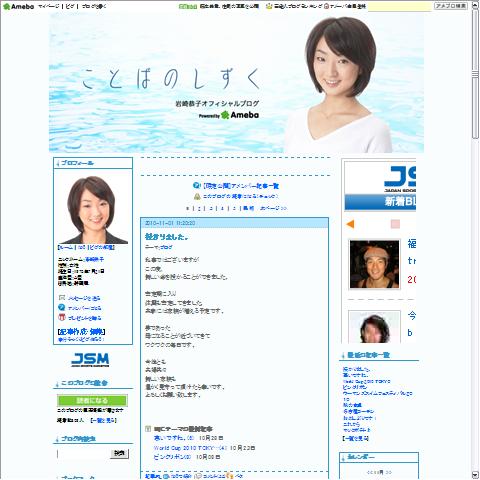Open the ブログ theme link under the article title
The image size is (480, 480).
tap(166, 247)
